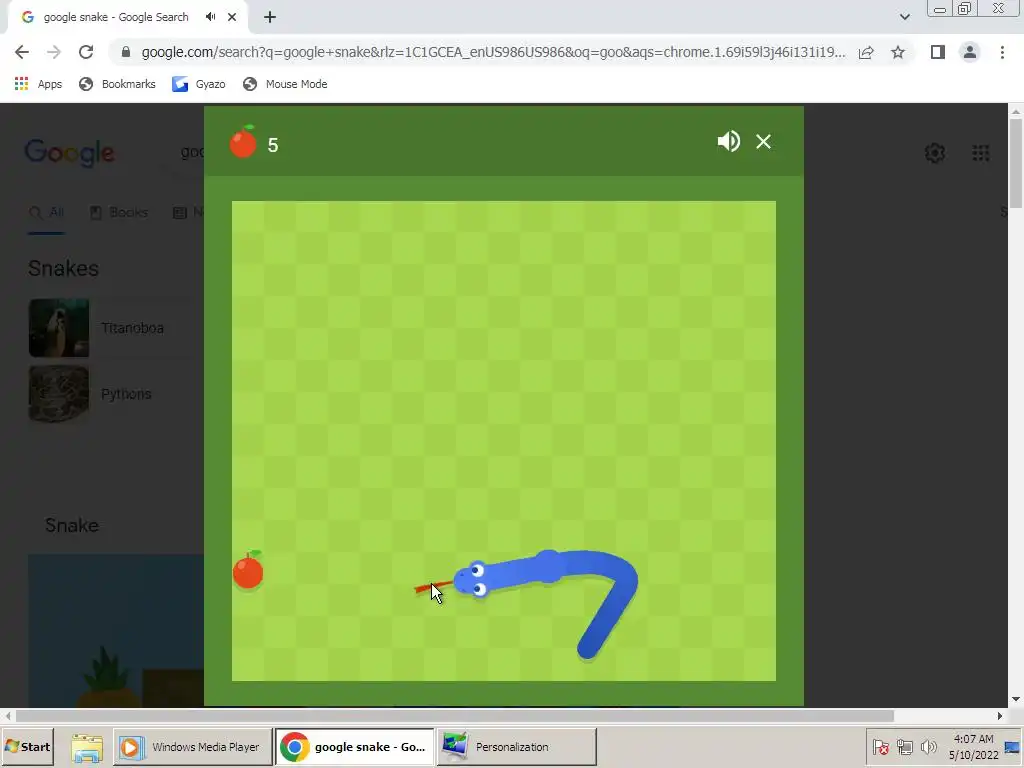
Task: Open the new tab button
Action: point(270,17)
